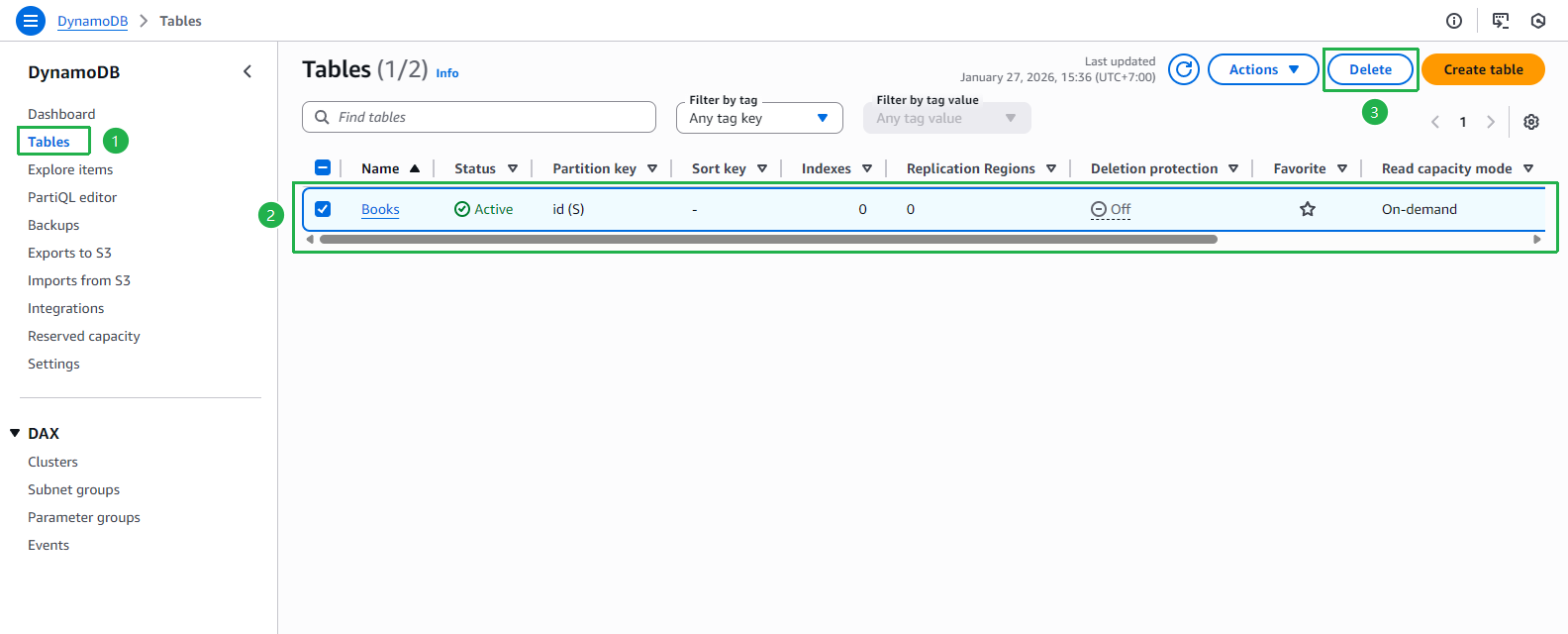Uncheck the Books table checkbox
Screen dimensions: 1568x634
(x=323, y=209)
